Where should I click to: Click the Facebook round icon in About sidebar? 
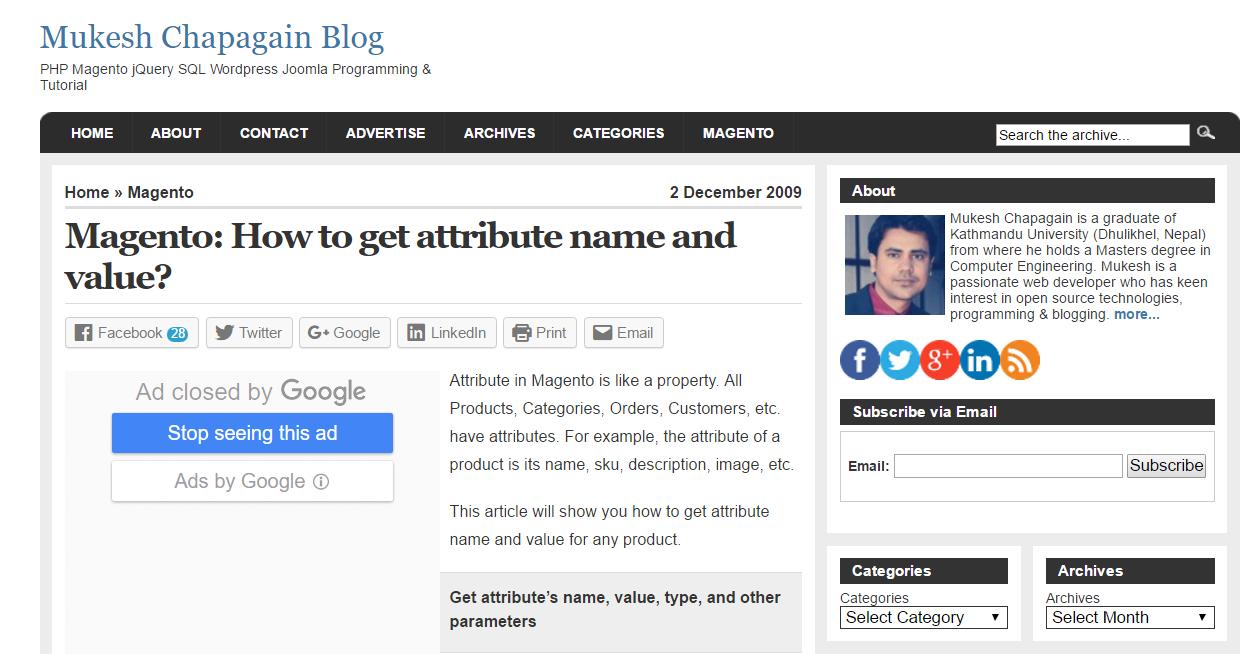(860, 360)
